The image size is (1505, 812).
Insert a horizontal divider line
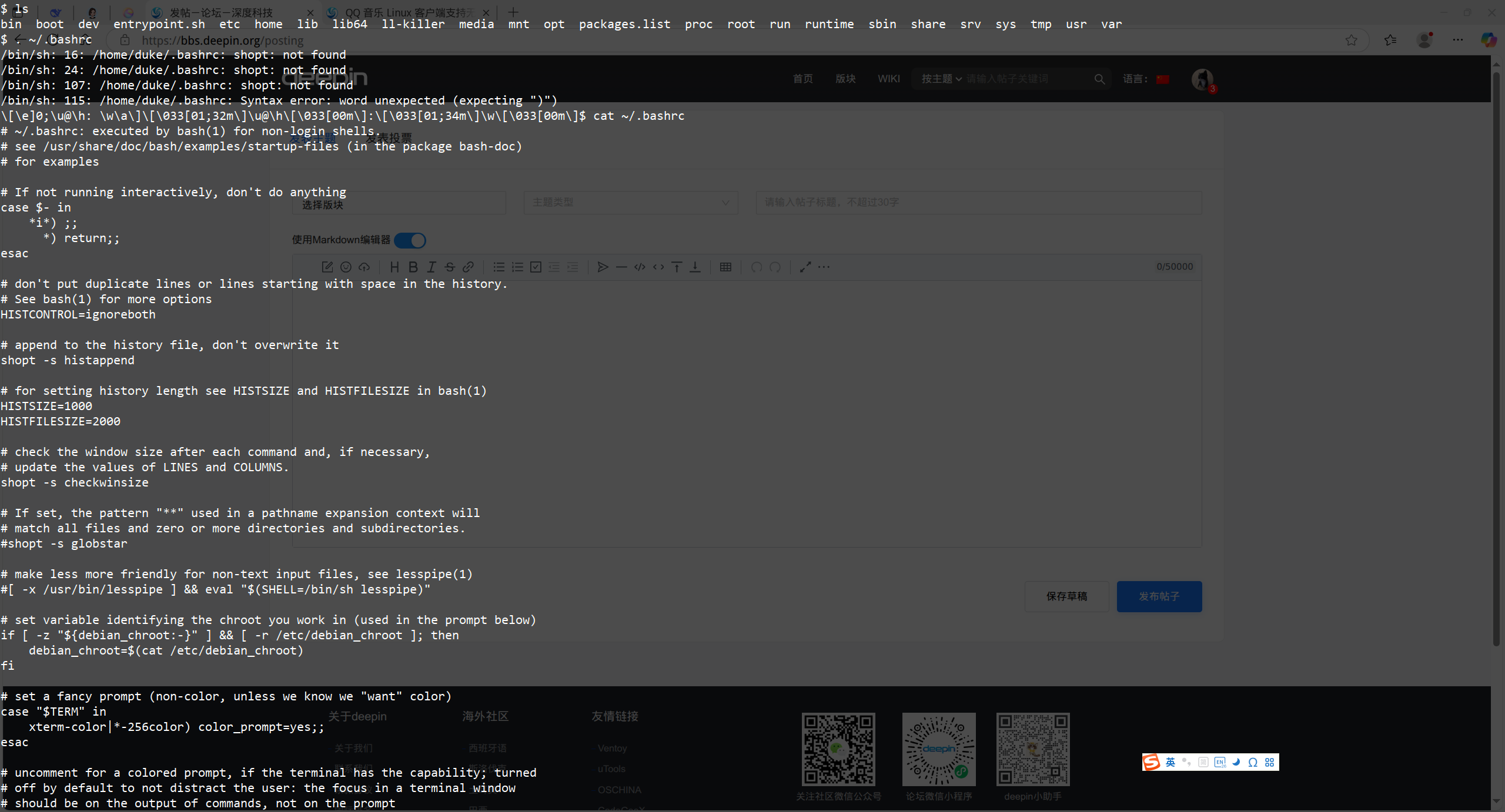point(621,267)
